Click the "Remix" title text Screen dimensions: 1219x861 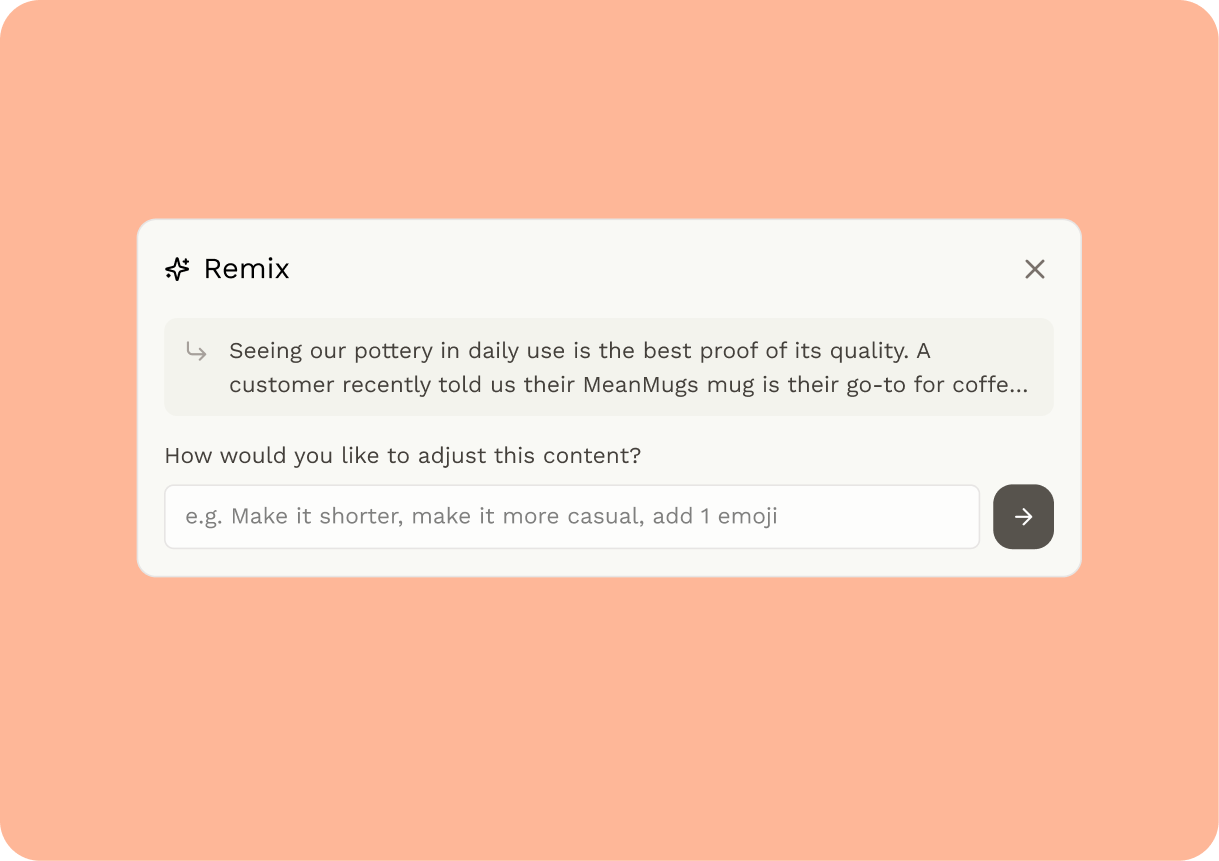tap(246, 269)
